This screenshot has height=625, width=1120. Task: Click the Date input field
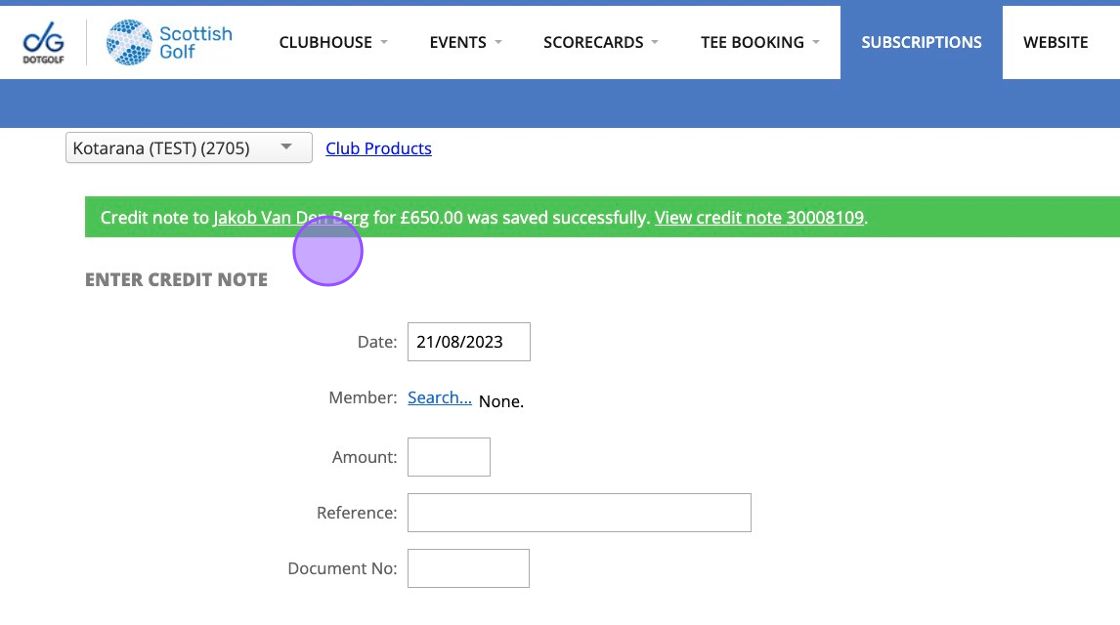pos(468,342)
